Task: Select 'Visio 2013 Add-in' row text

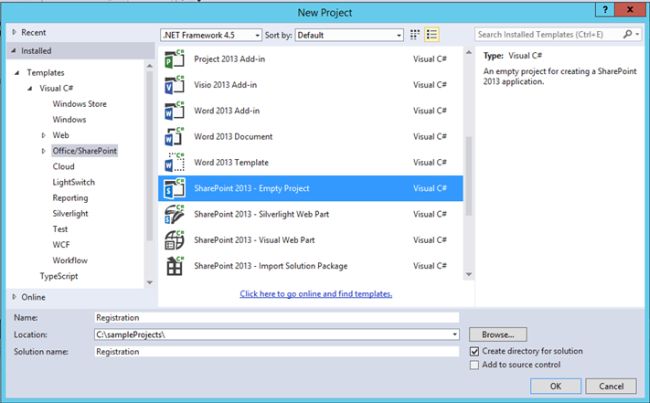Action: 226,85
